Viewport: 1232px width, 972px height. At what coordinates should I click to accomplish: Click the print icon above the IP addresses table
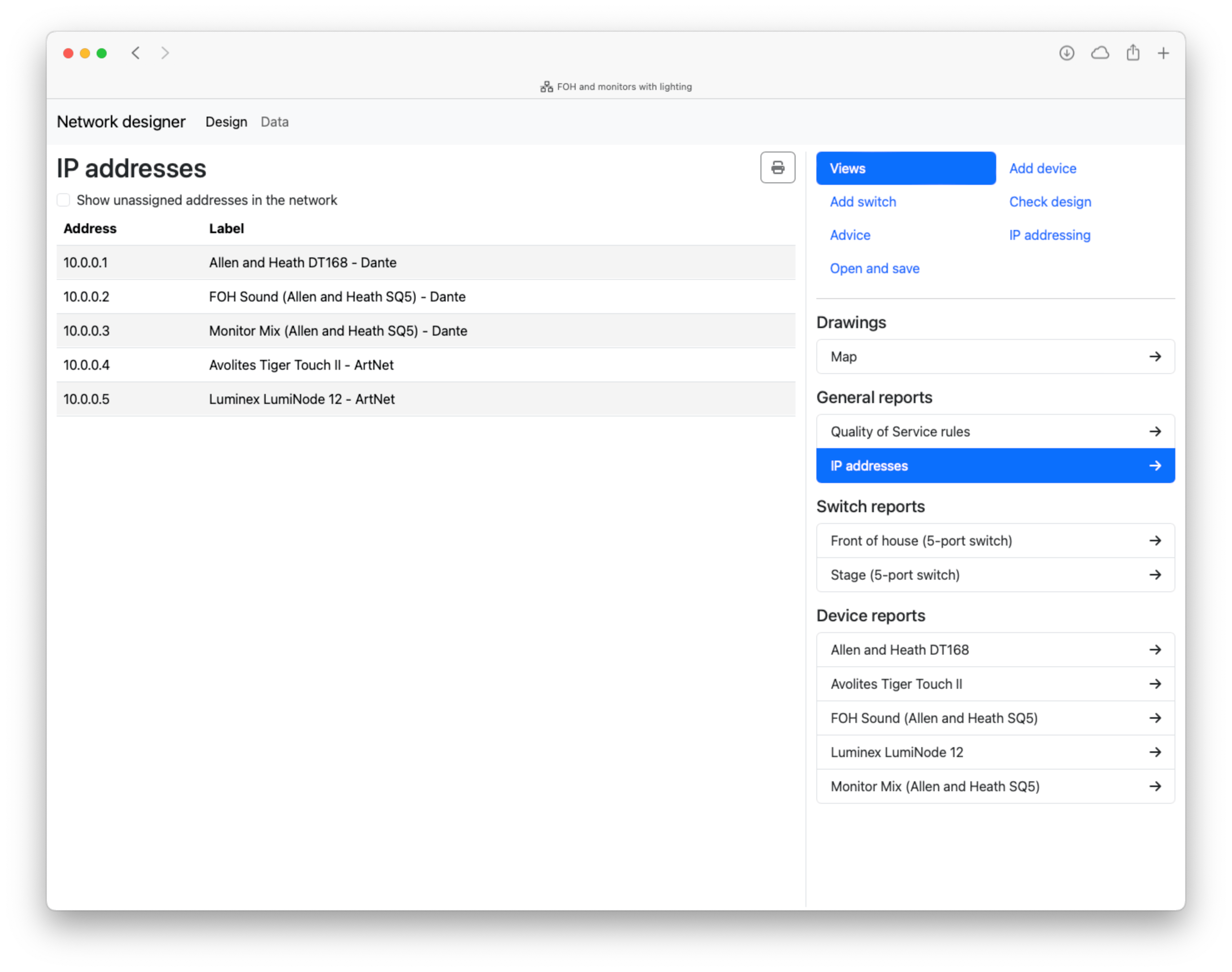777,168
